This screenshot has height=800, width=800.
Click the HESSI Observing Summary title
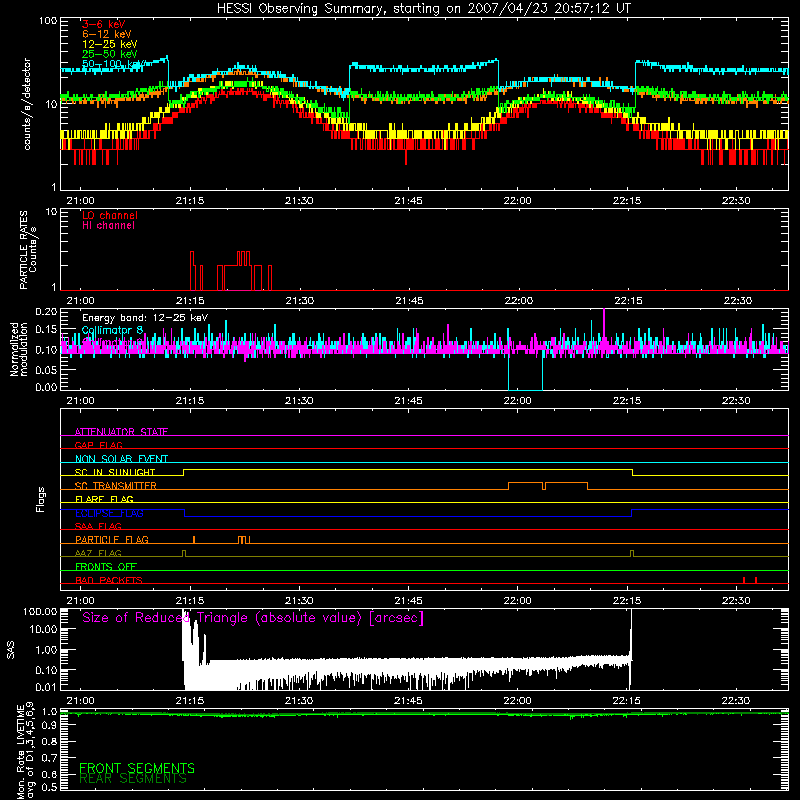423,9
